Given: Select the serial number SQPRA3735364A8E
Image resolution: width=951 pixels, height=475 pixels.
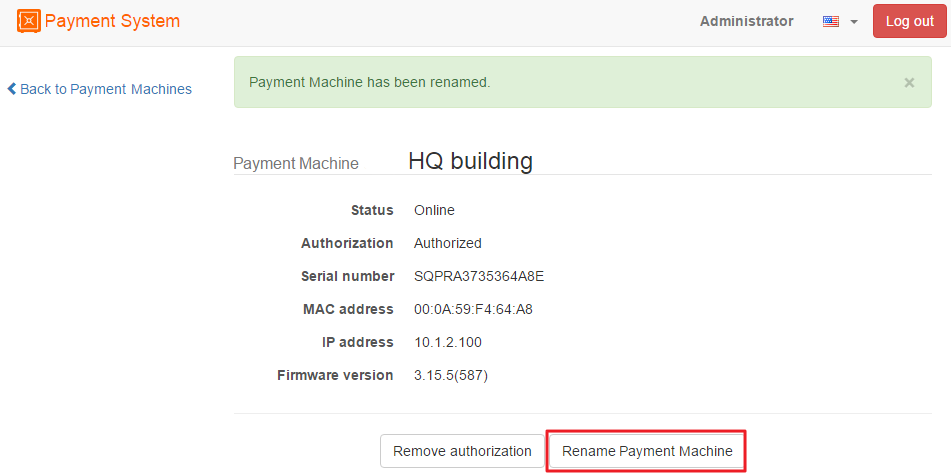Looking at the screenshot, I should click(x=478, y=276).
